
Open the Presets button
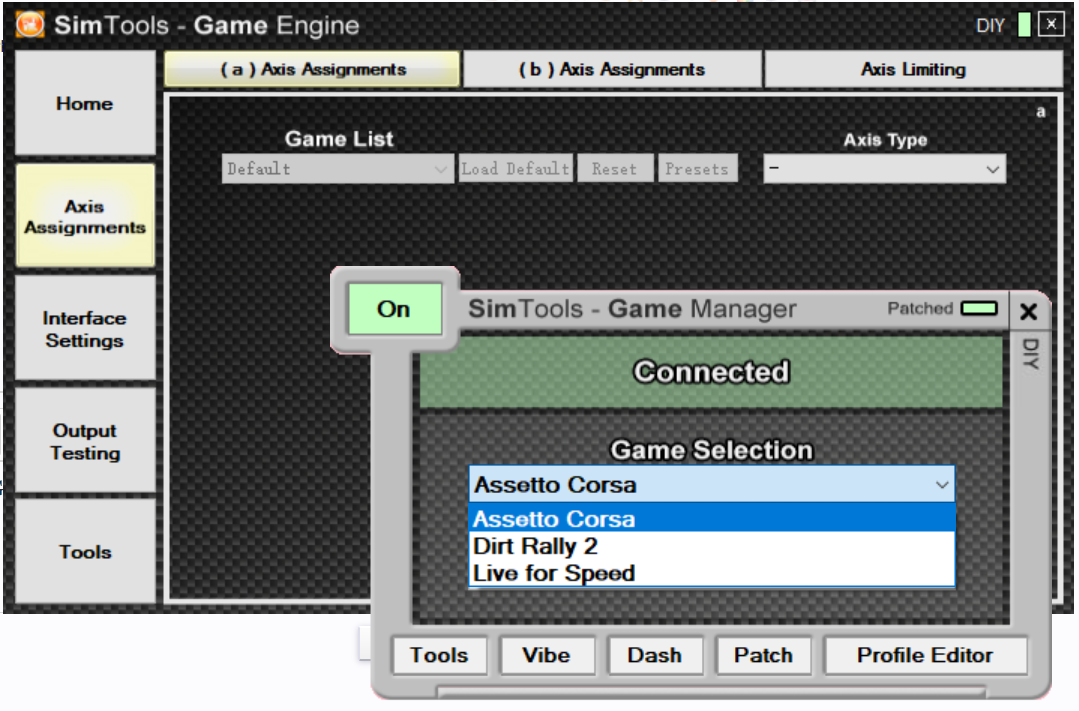tap(697, 169)
